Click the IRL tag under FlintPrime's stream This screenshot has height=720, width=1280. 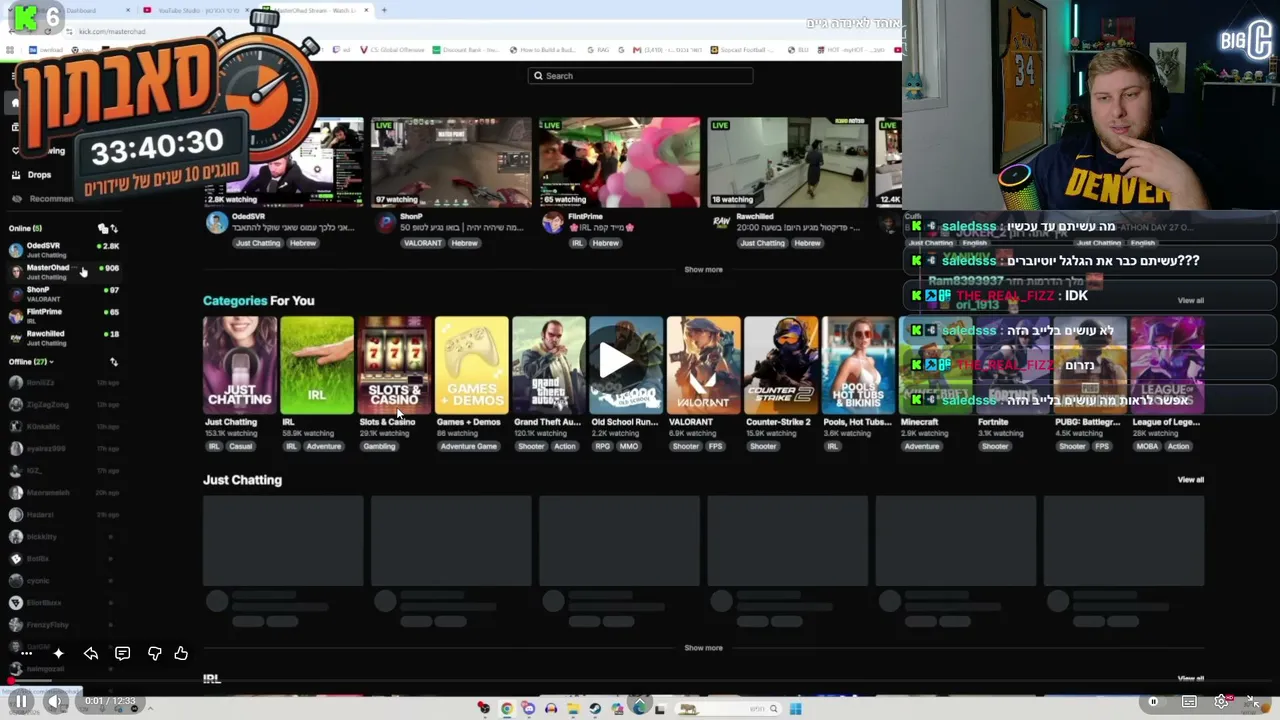577,243
